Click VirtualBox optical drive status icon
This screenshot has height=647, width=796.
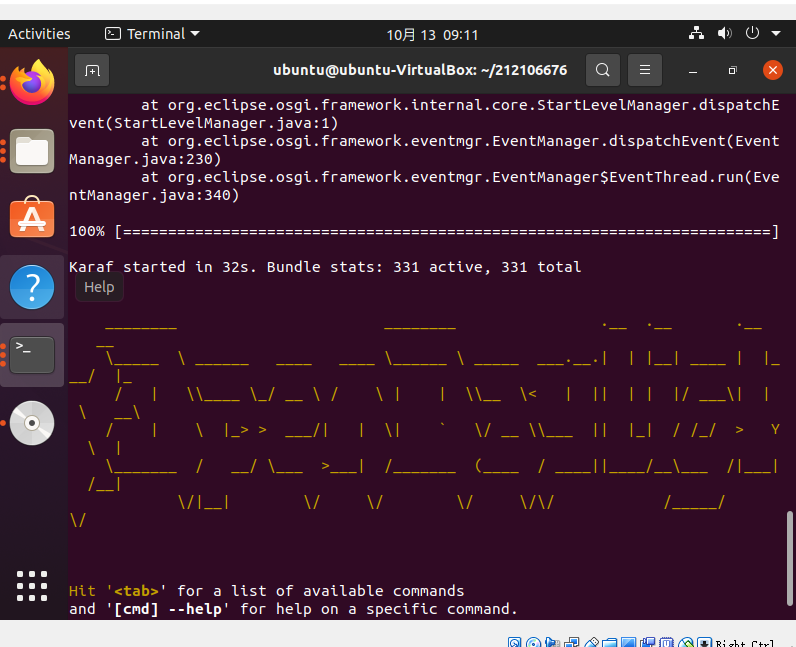pyautogui.click(x=534, y=642)
